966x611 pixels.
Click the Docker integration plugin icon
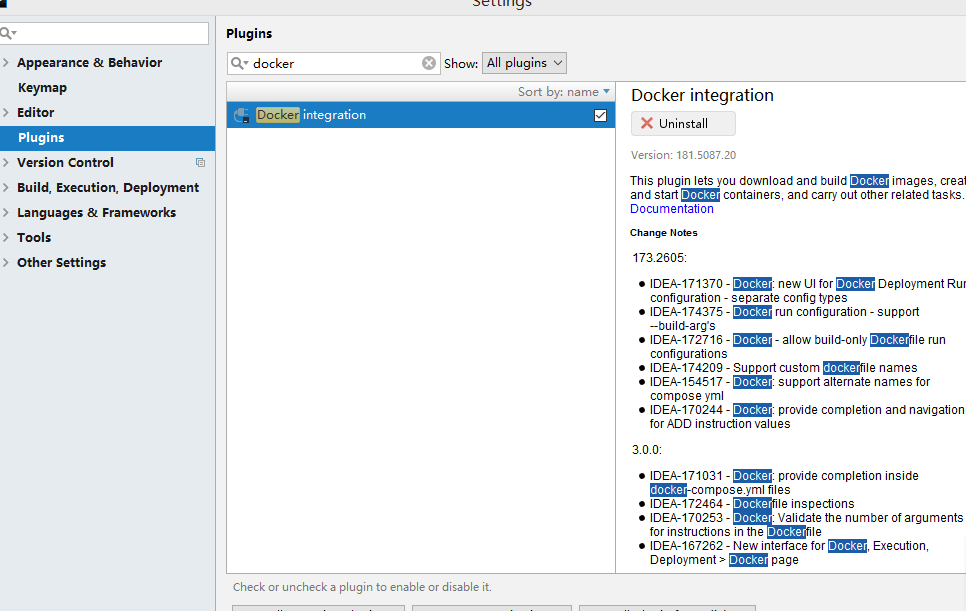[242, 115]
